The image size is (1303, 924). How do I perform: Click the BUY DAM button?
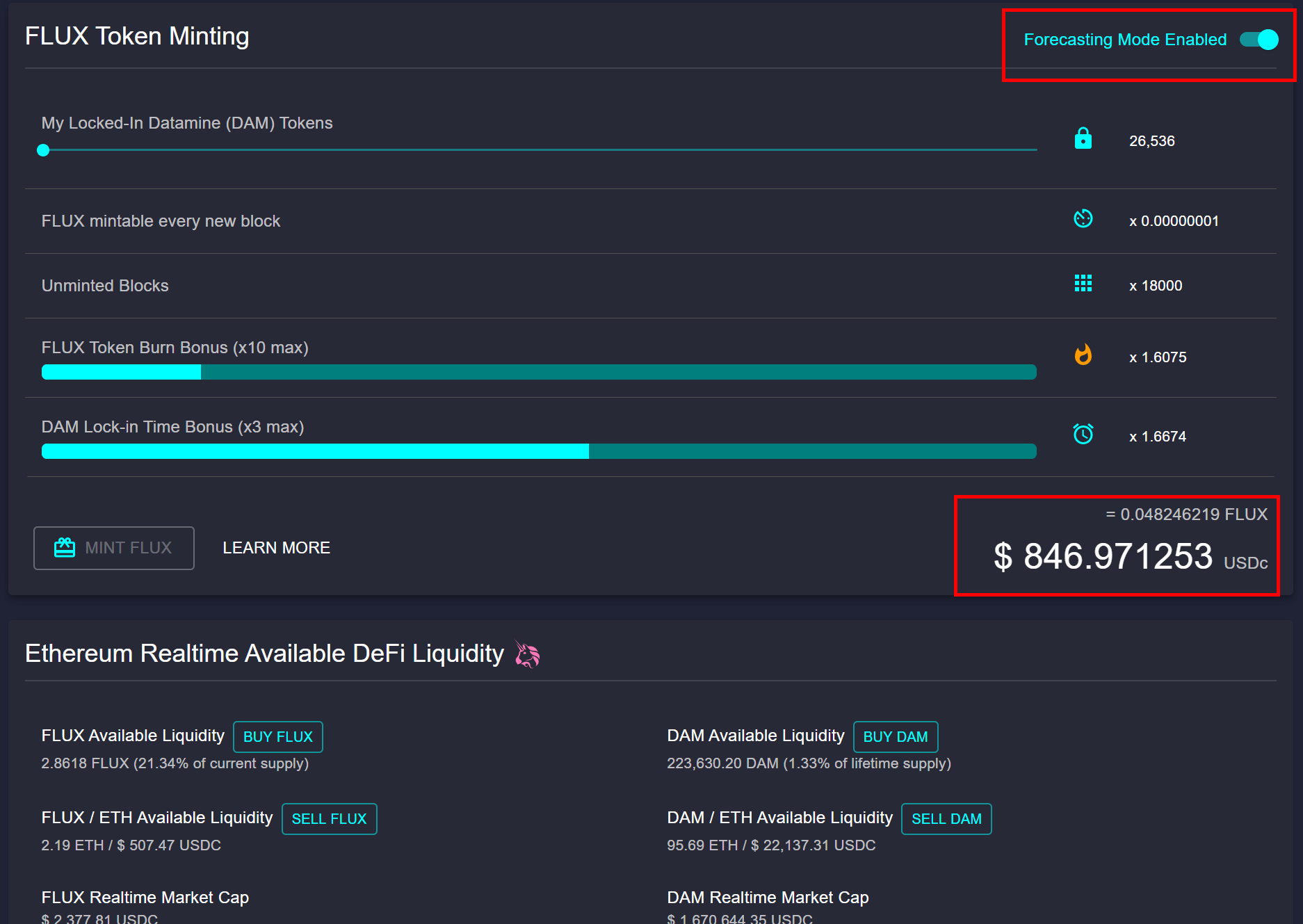[x=896, y=737]
